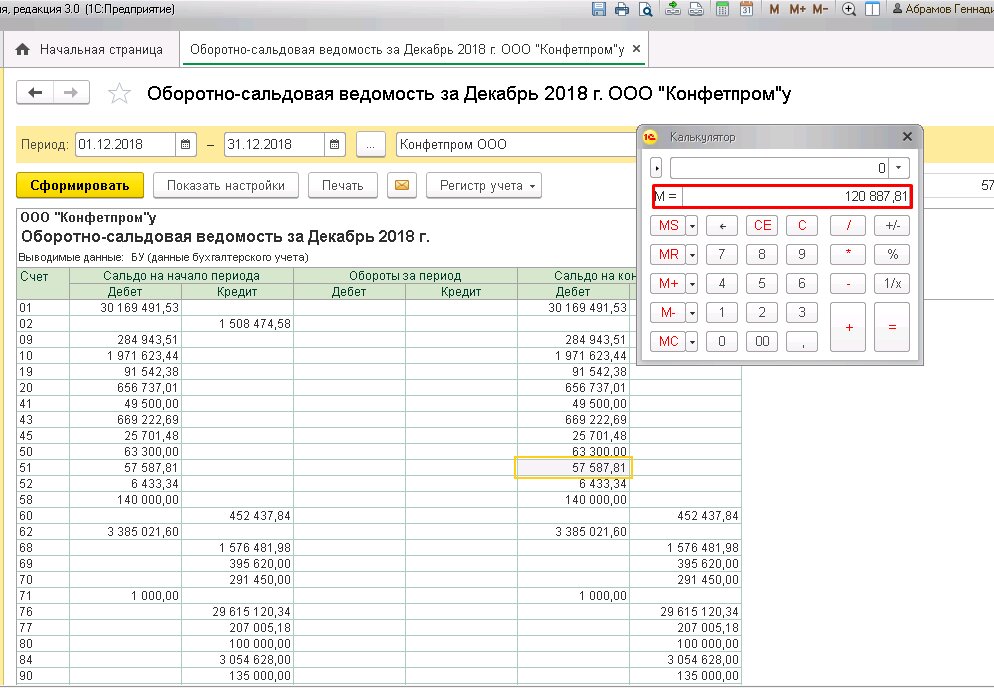
Task: Click calculator MR button
Action: click(x=668, y=254)
